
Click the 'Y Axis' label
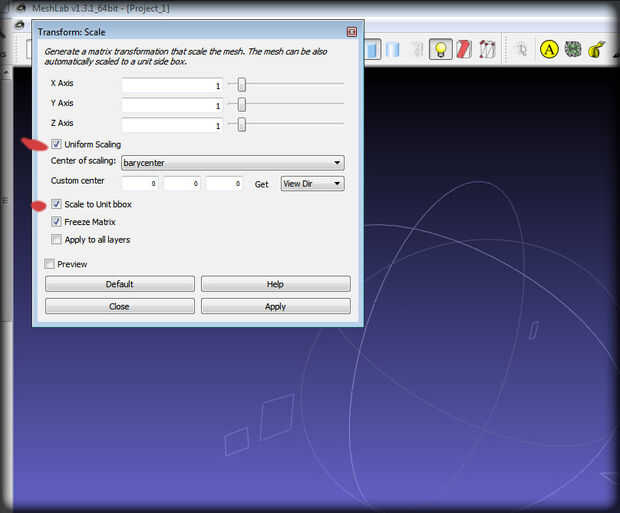[x=62, y=103]
